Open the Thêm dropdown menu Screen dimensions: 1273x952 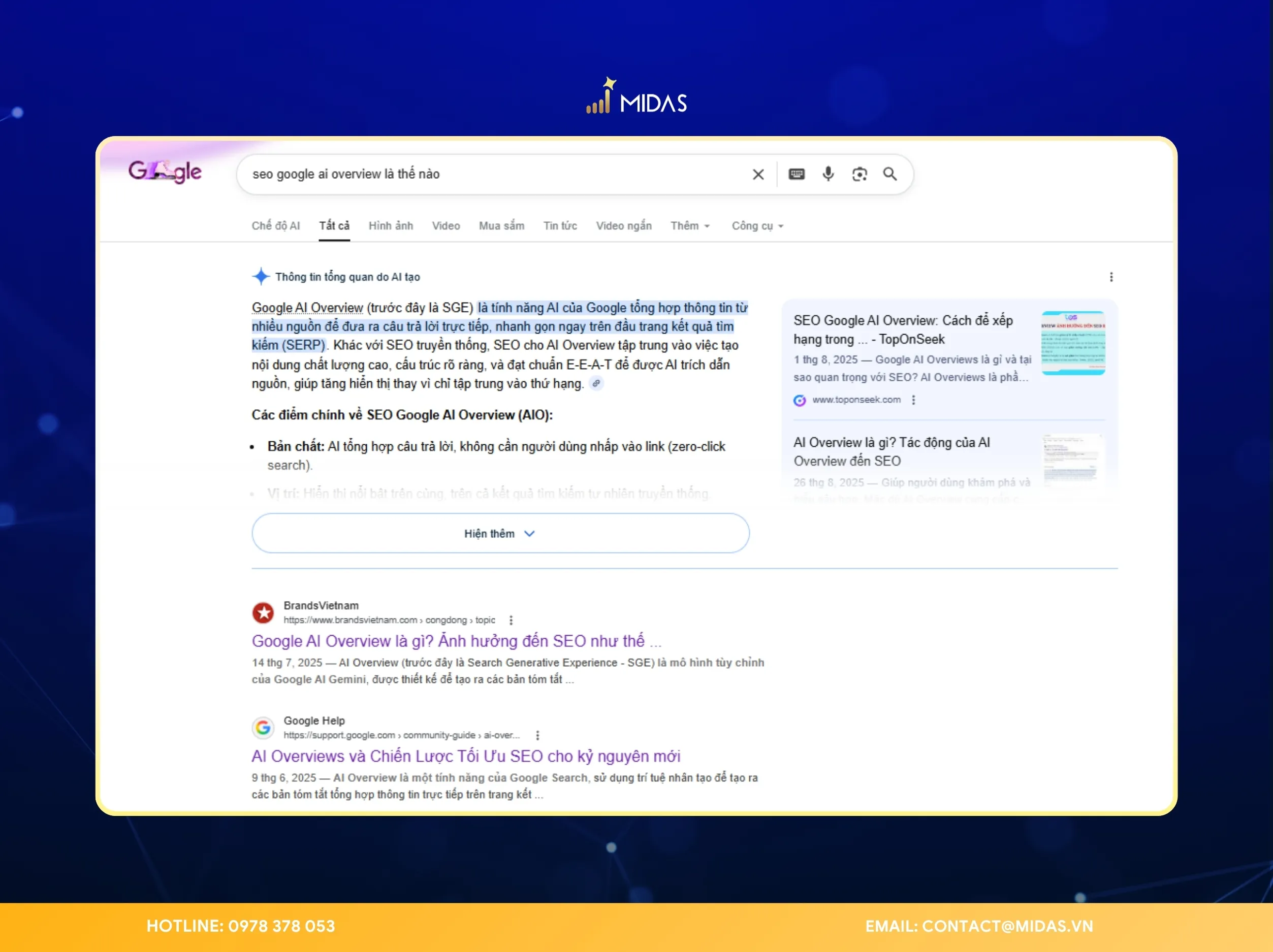(689, 226)
